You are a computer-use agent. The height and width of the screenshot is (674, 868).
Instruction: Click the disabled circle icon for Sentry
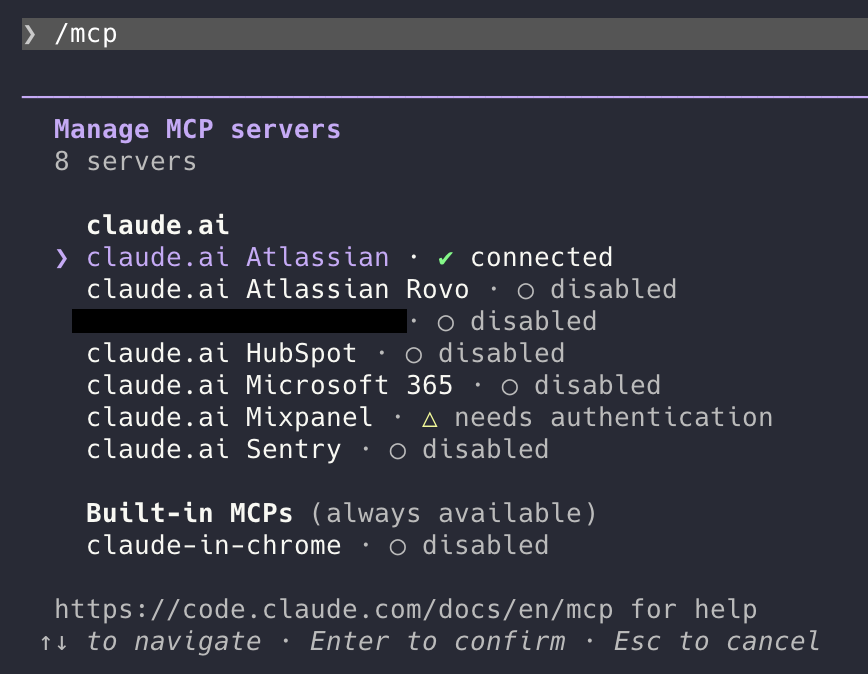click(398, 450)
